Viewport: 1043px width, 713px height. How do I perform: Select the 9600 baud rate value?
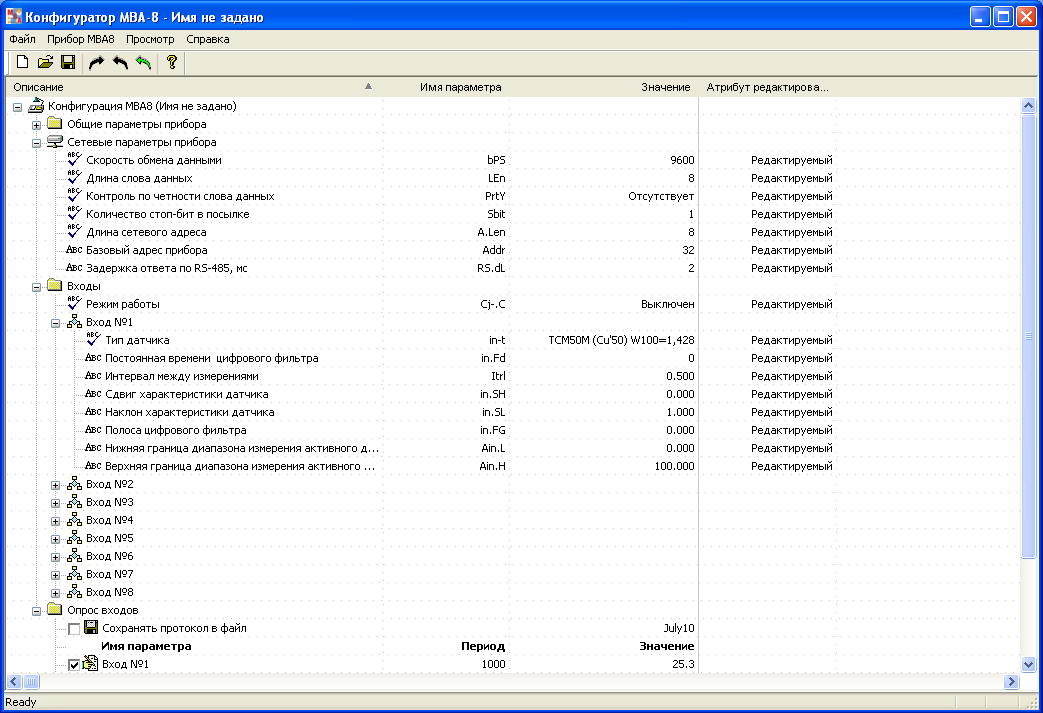pyautogui.click(x=682, y=160)
